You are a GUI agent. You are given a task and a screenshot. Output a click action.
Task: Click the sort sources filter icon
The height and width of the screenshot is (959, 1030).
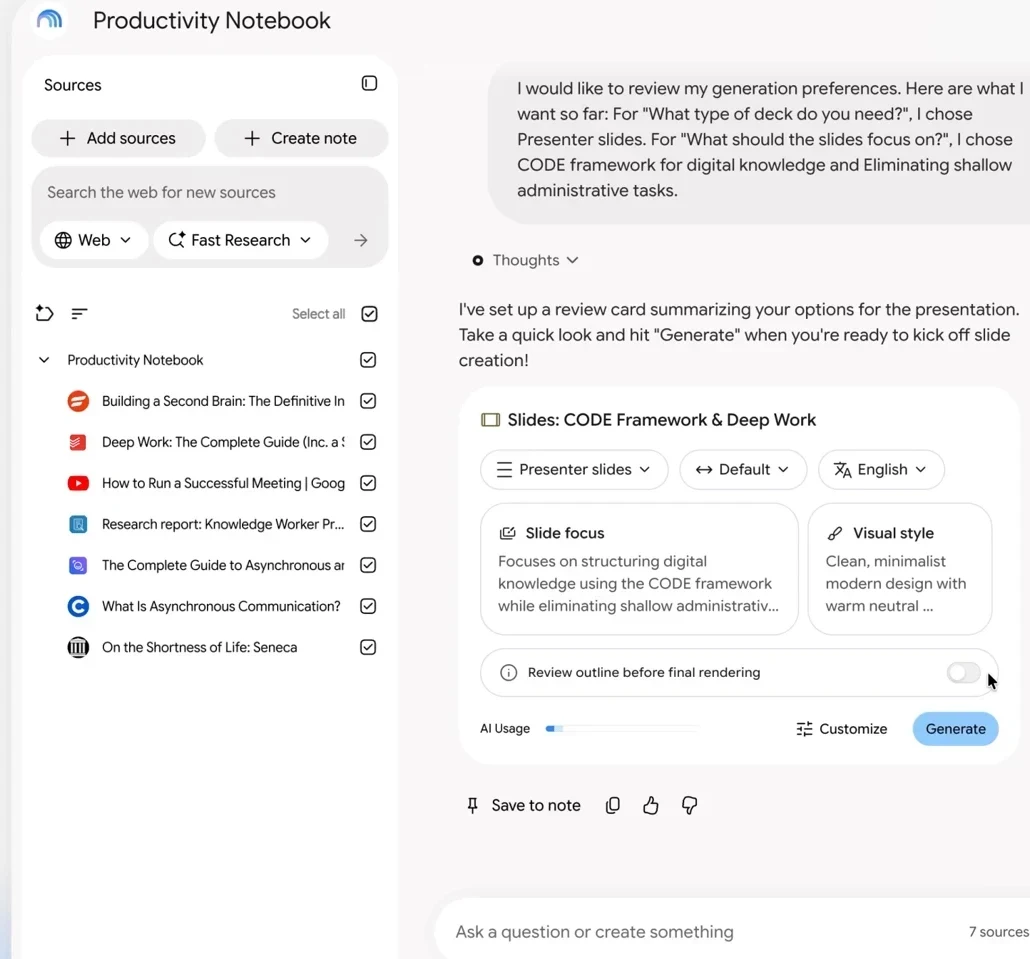79,313
